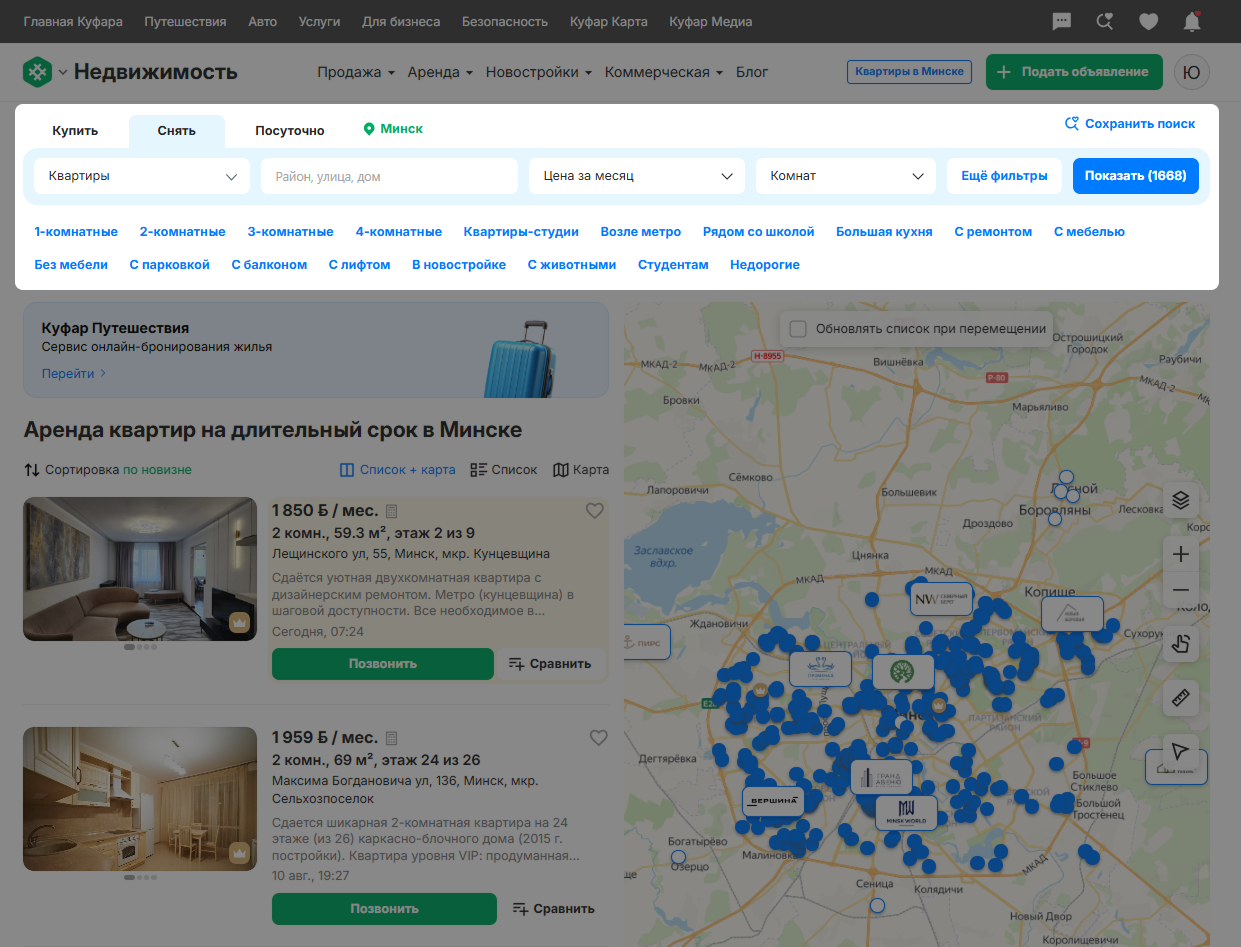
Task: Toggle update list when moving map checkbox
Action: pyautogui.click(x=798, y=328)
